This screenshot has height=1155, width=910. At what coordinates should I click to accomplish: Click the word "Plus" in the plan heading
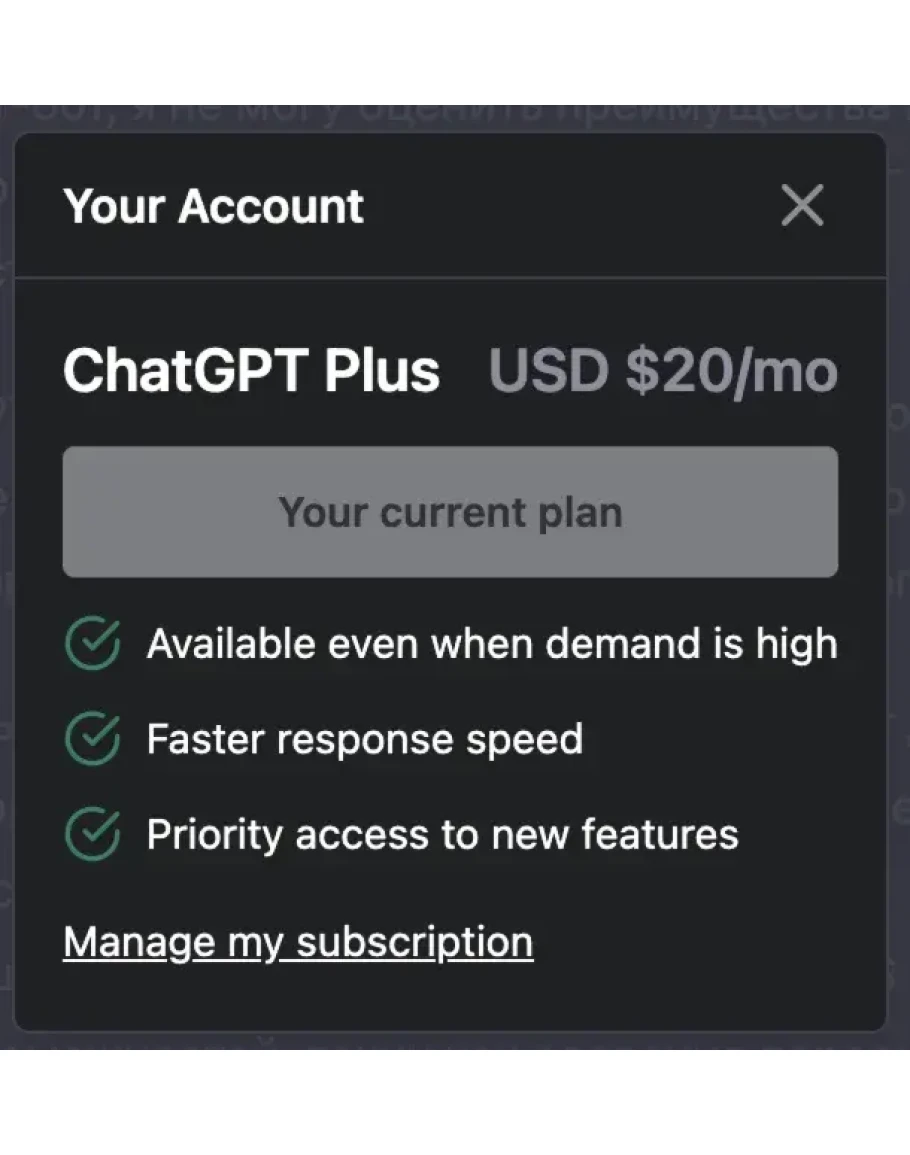(x=381, y=371)
